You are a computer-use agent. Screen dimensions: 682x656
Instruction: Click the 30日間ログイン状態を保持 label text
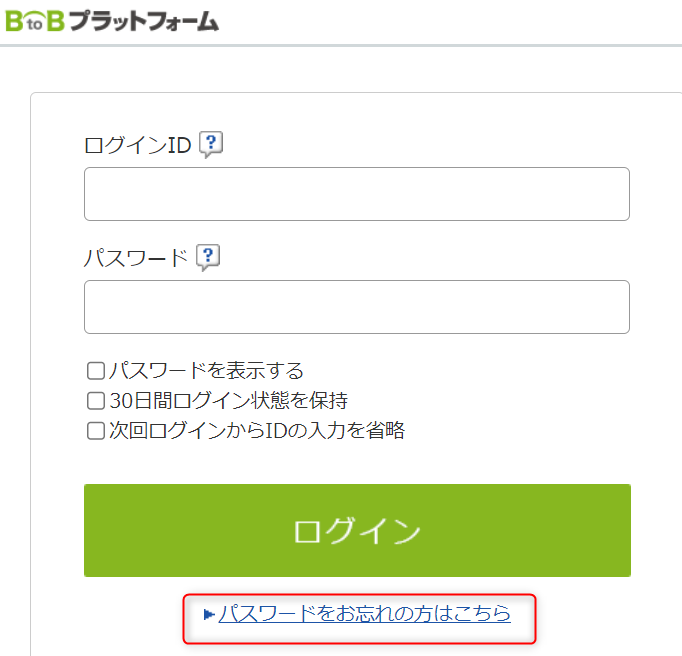[228, 402]
